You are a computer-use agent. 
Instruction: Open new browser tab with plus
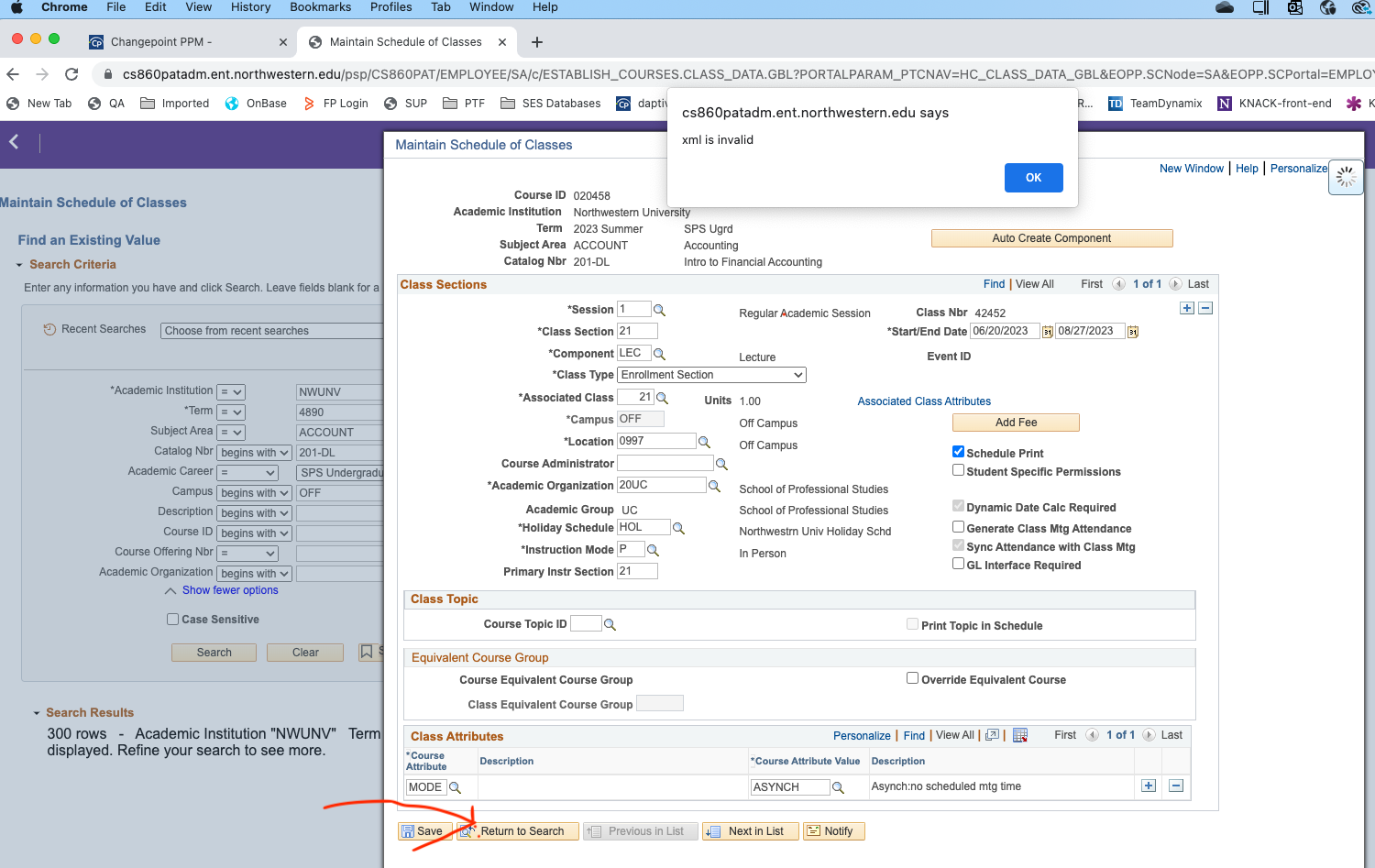coord(537,42)
